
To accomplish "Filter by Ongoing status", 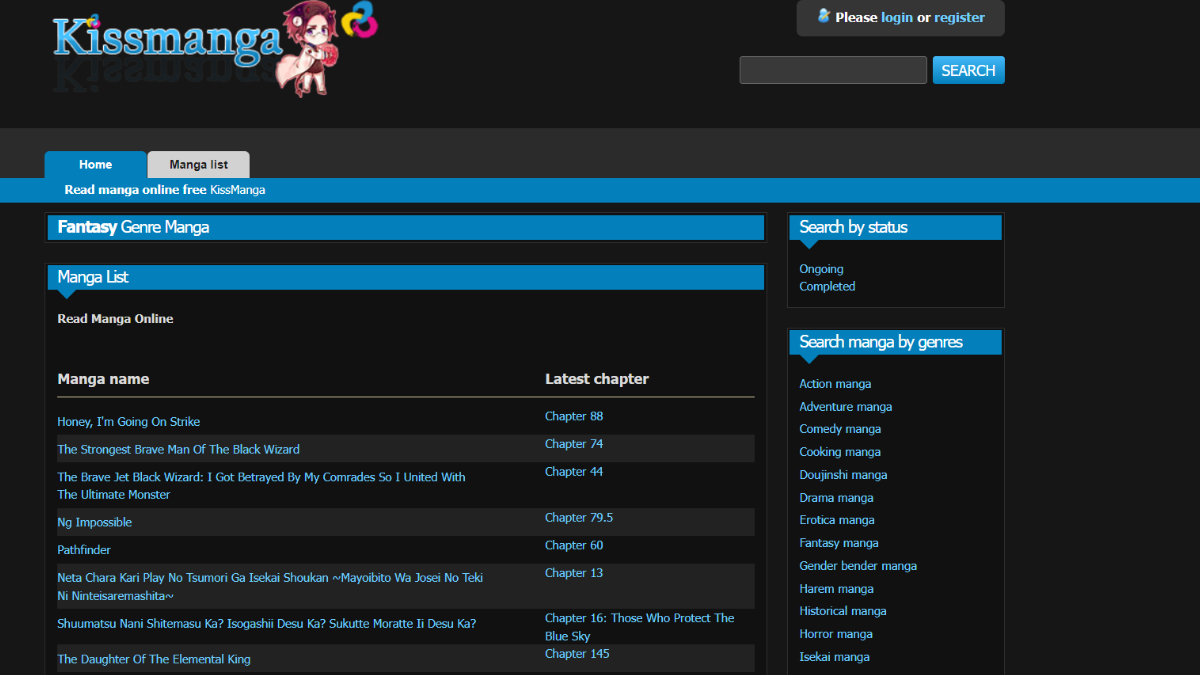I will click(x=821, y=269).
